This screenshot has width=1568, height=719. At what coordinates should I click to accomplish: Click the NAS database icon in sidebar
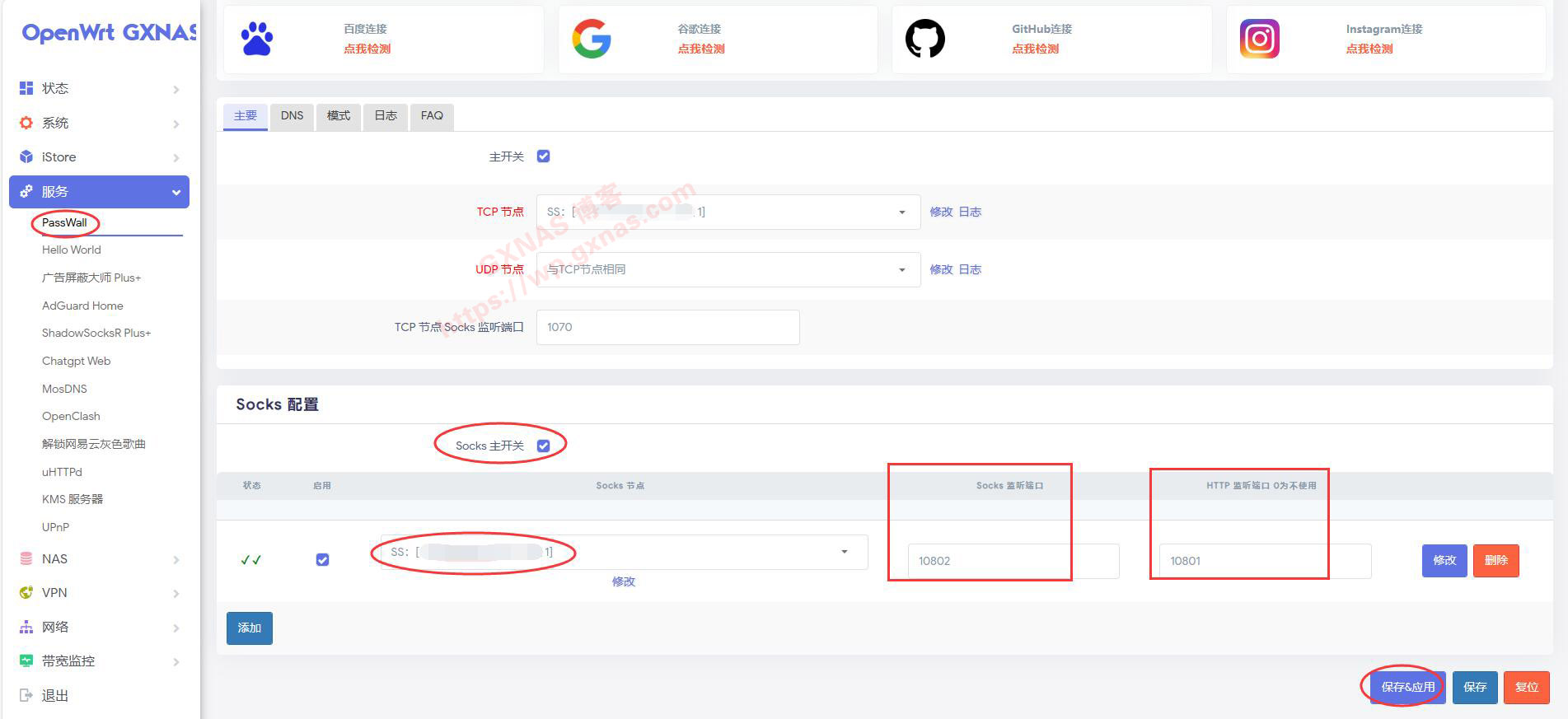pyautogui.click(x=26, y=558)
